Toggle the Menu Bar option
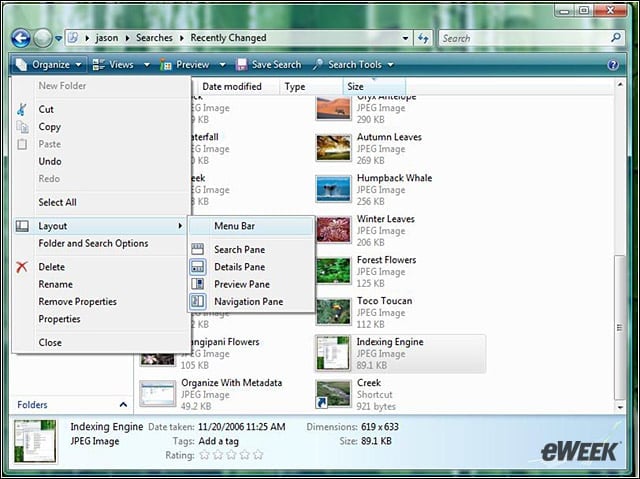 (252, 226)
